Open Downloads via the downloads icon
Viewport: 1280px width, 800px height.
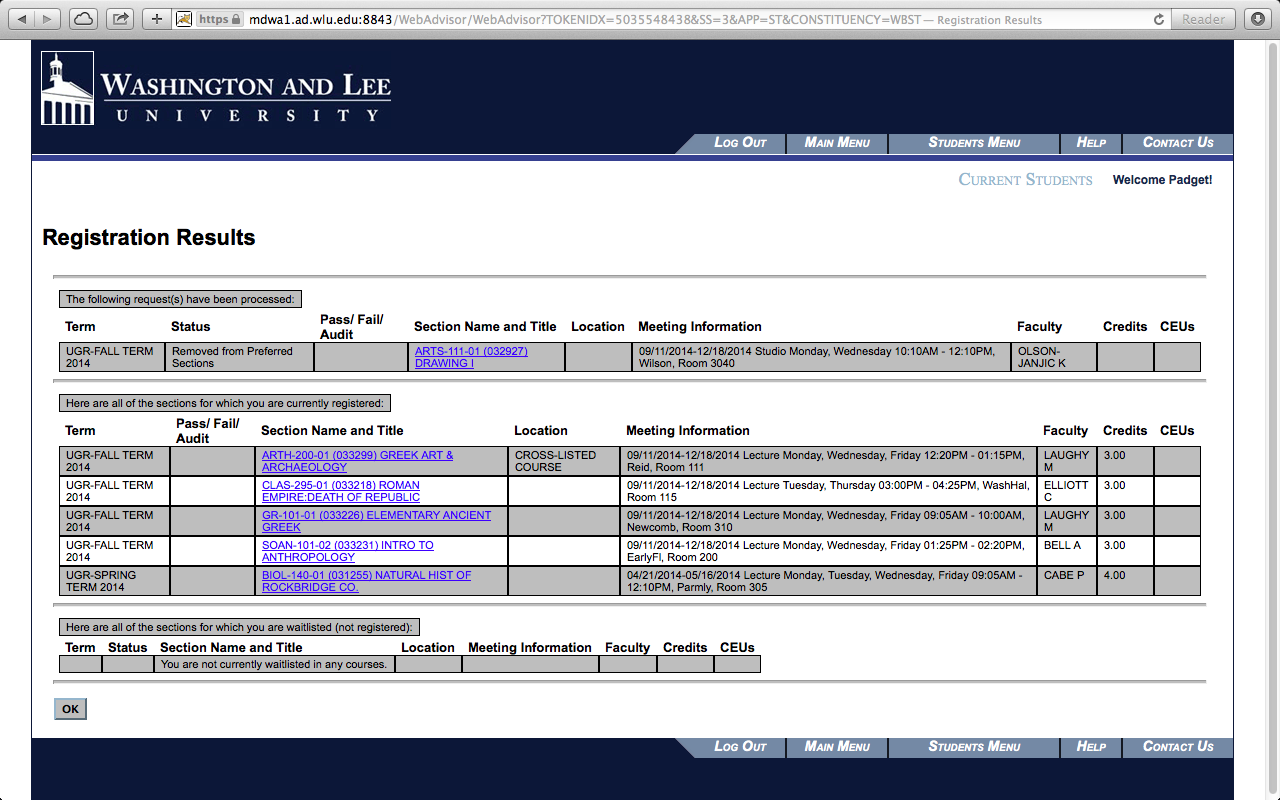pos(1258,17)
